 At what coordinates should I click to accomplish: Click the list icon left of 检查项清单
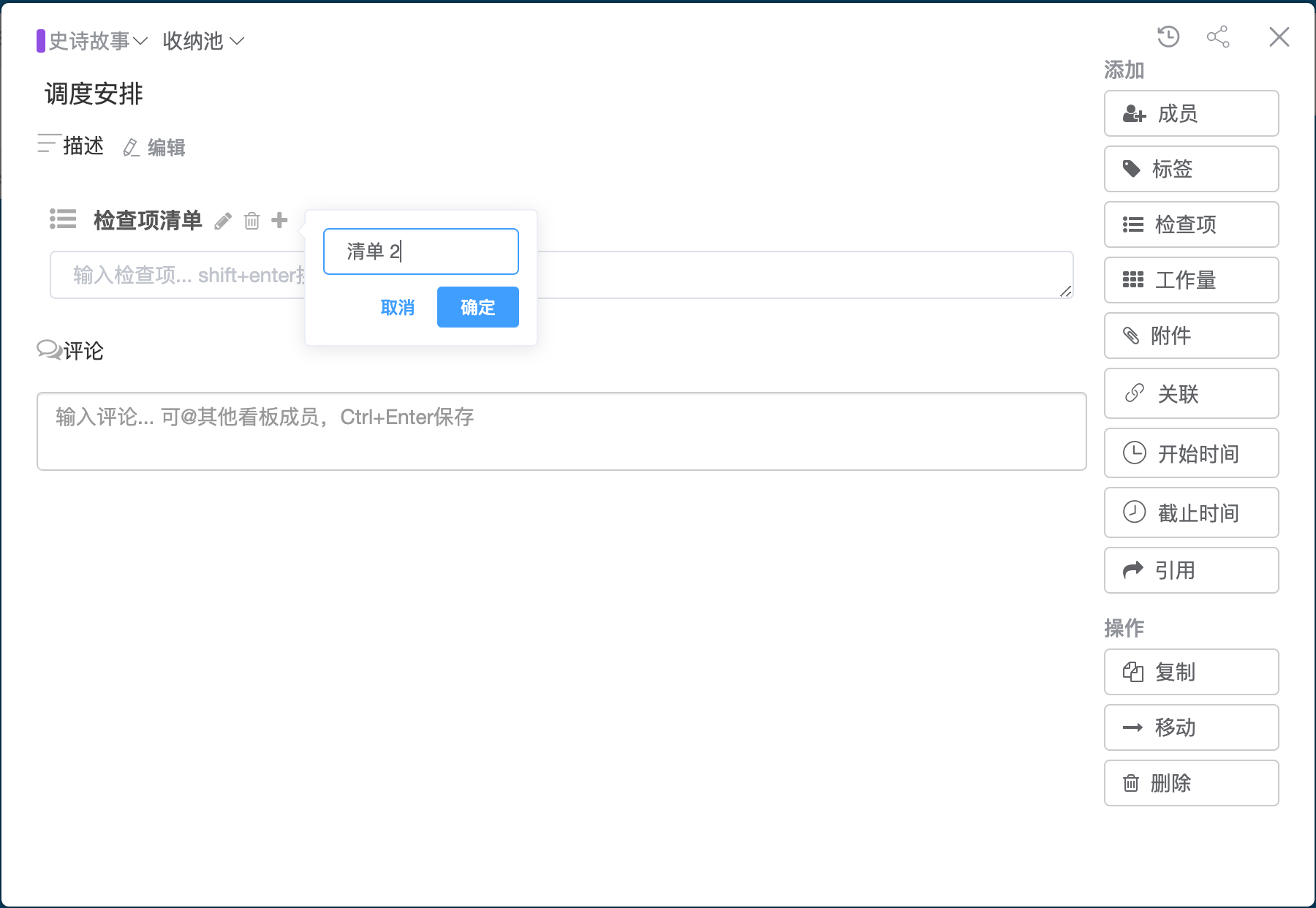[x=63, y=219]
